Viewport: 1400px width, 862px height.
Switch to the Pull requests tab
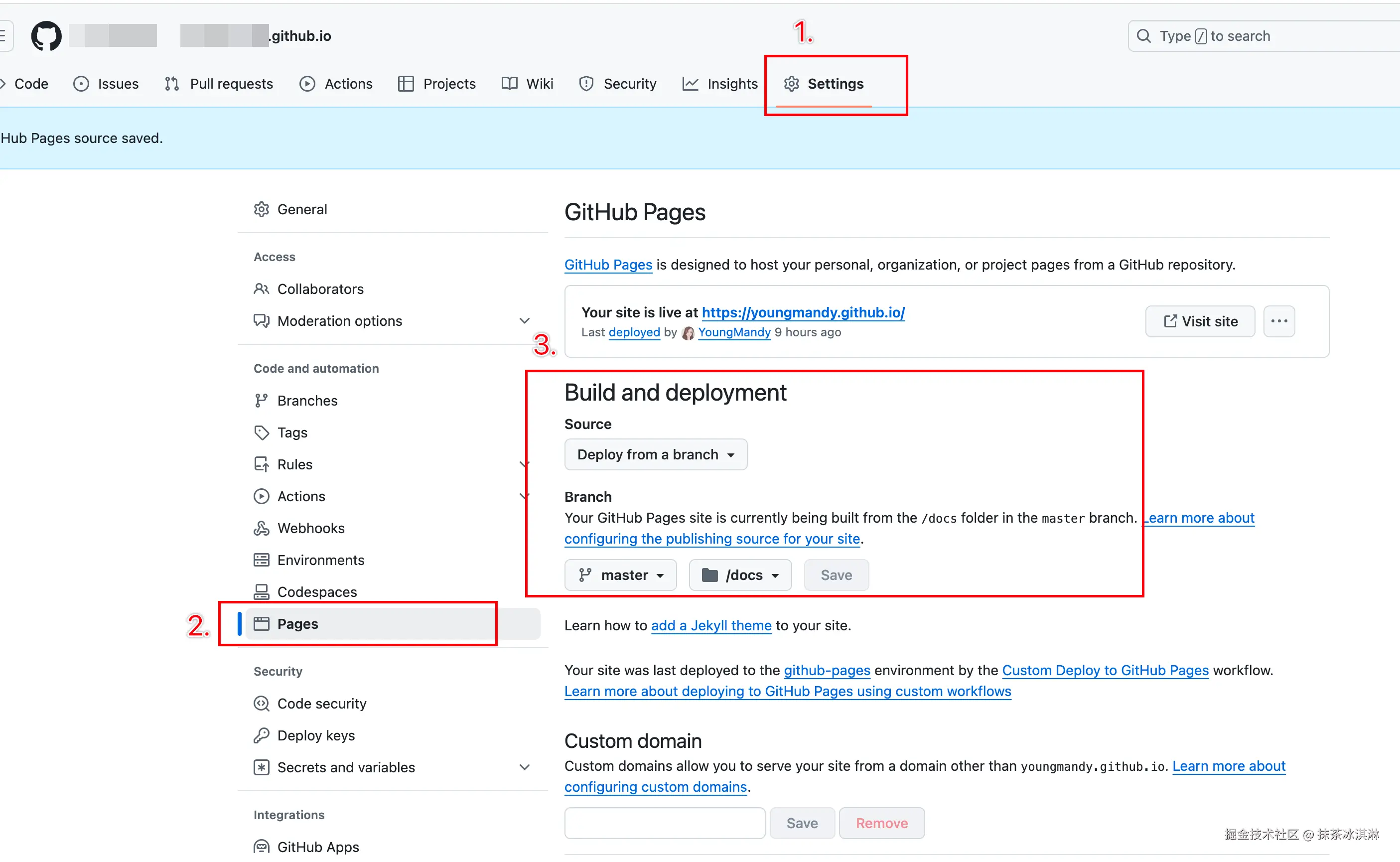pos(219,84)
